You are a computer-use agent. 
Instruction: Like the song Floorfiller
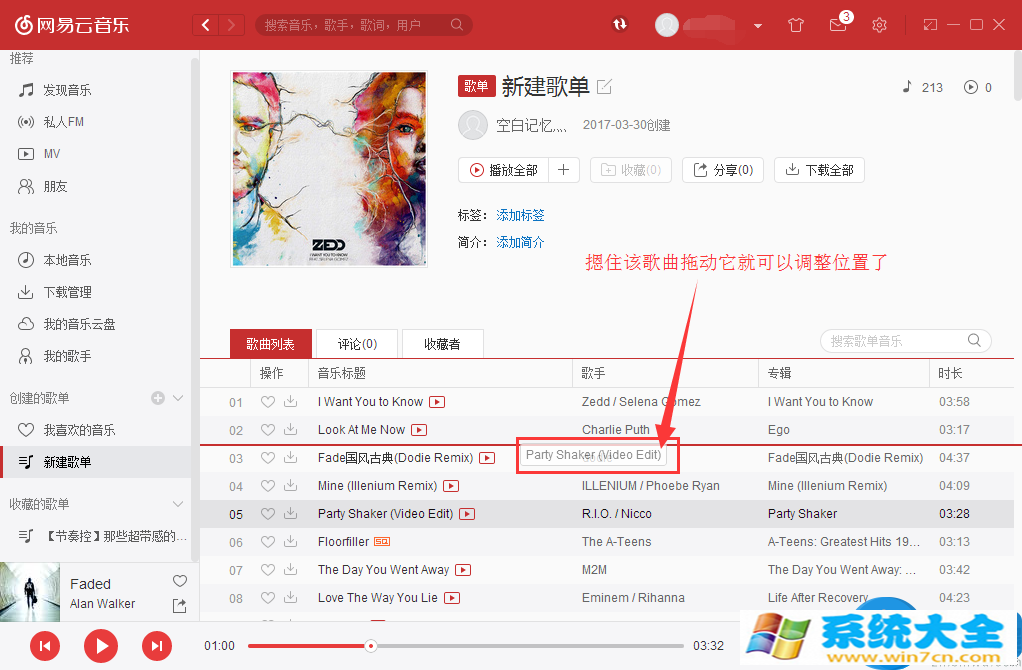pyautogui.click(x=268, y=542)
